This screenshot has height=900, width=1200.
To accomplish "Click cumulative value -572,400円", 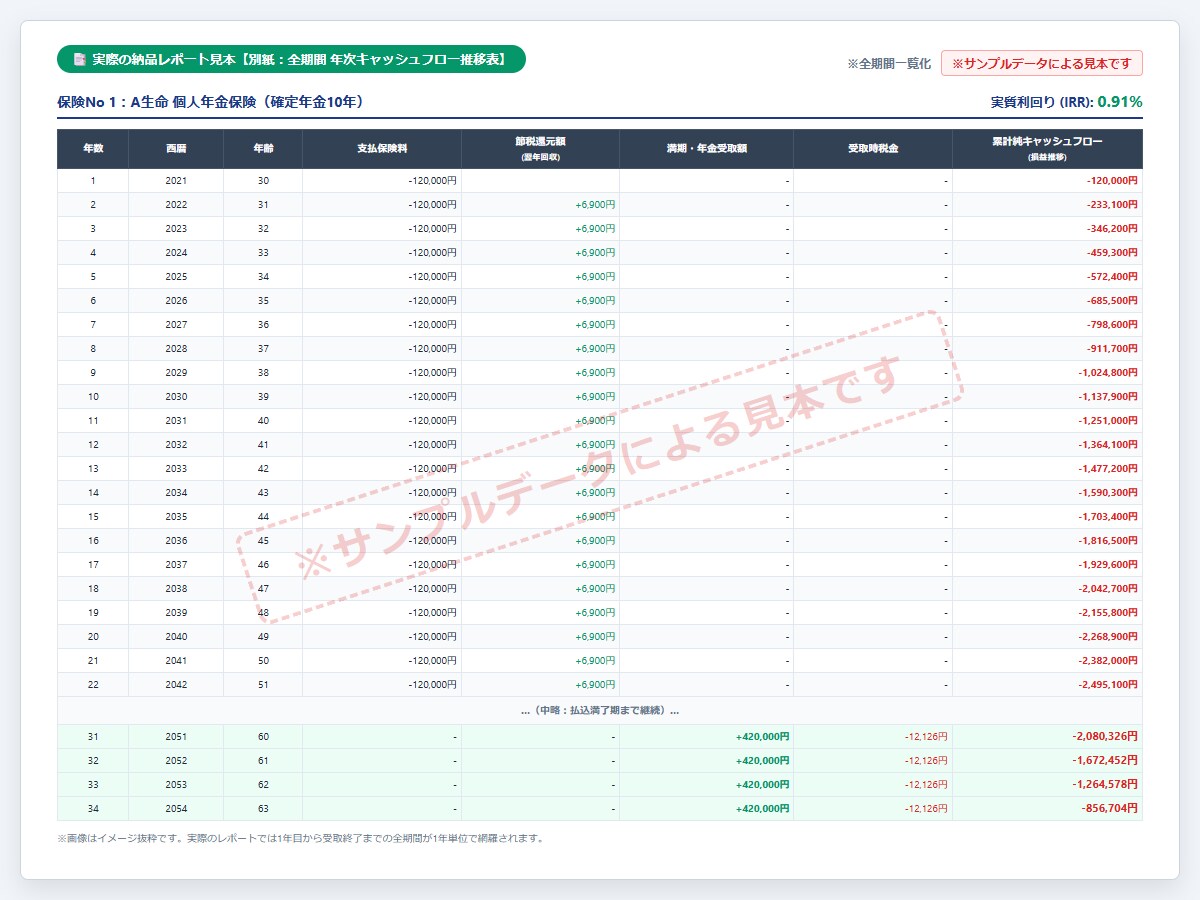I will [1112, 277].
